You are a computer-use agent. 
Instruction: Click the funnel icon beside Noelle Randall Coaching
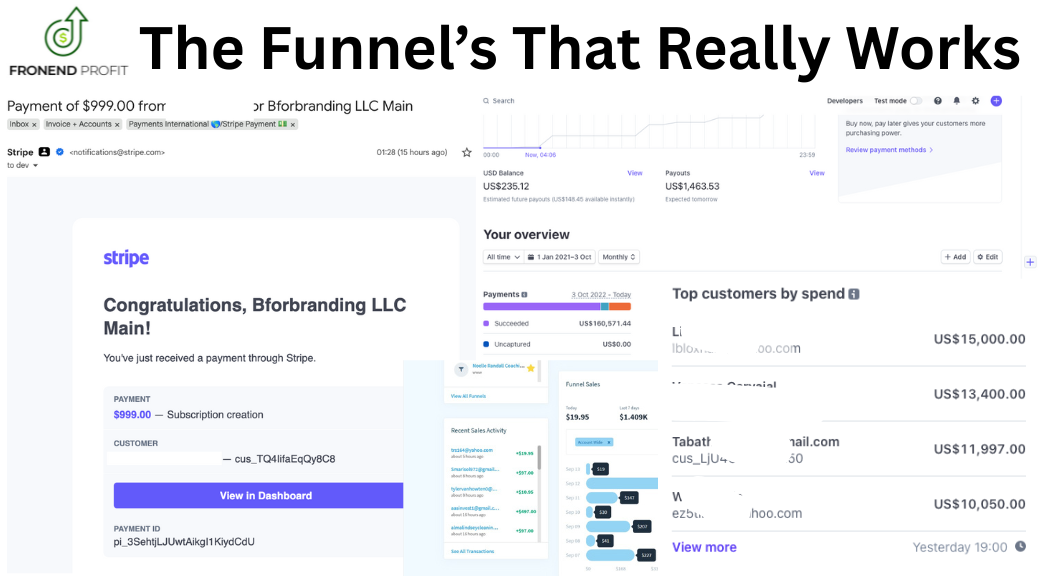461,369
